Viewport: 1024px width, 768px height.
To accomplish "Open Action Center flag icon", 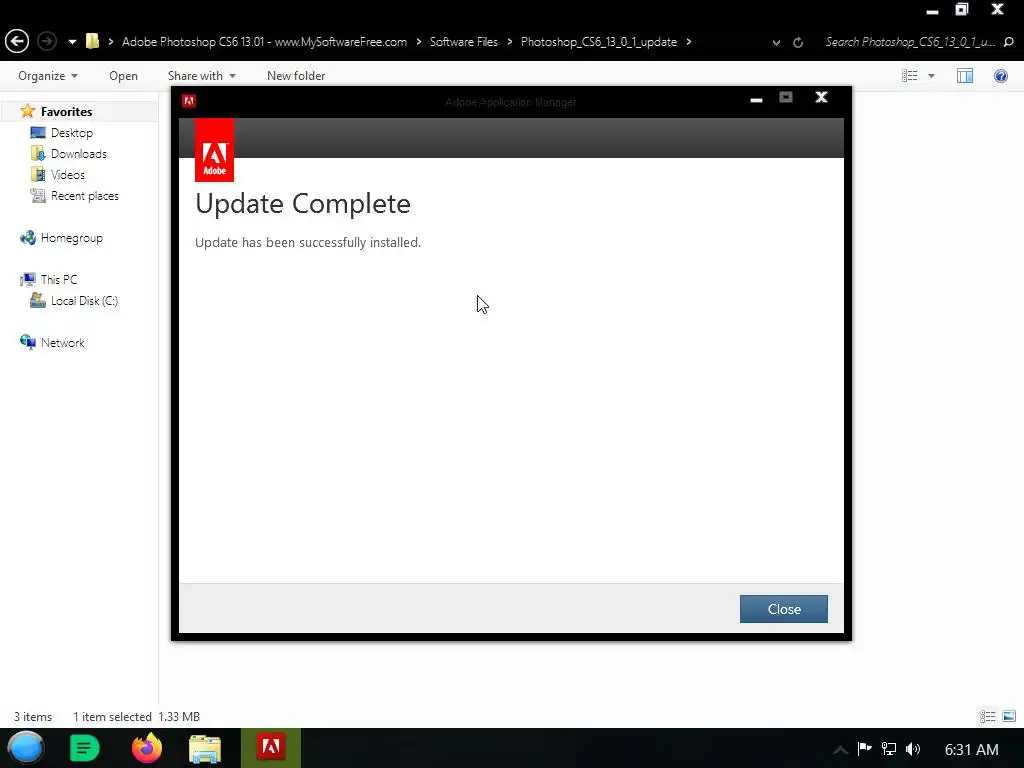I will point(865,748).
